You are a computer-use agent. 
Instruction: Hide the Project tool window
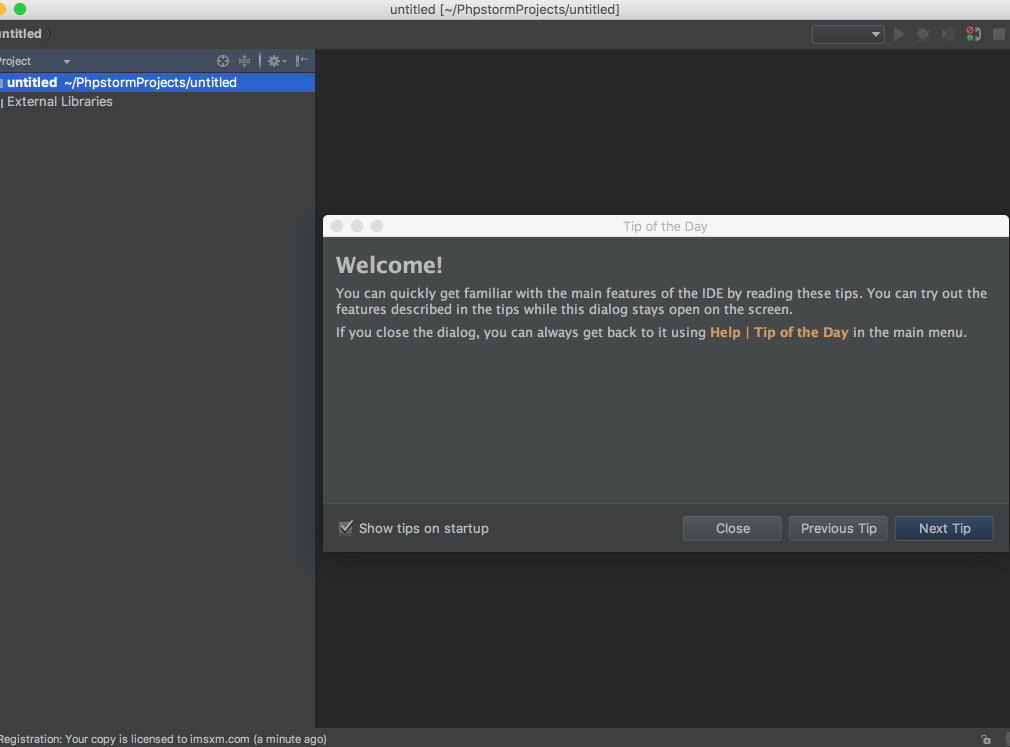pos(301,61)
